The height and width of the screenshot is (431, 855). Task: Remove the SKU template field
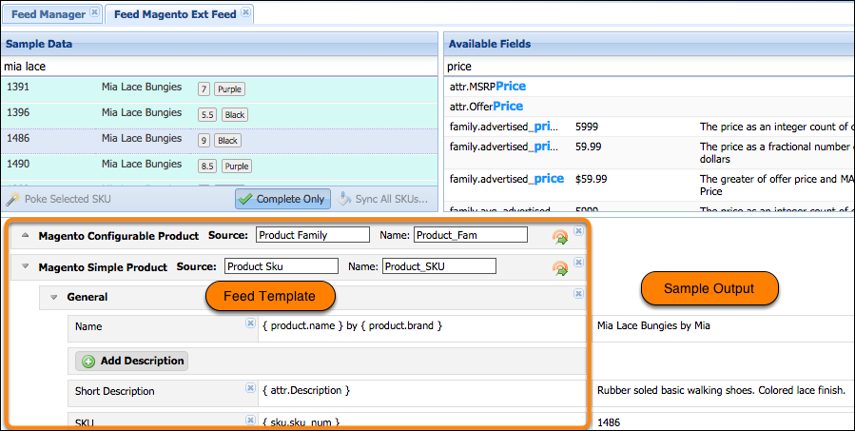(250, 420)
